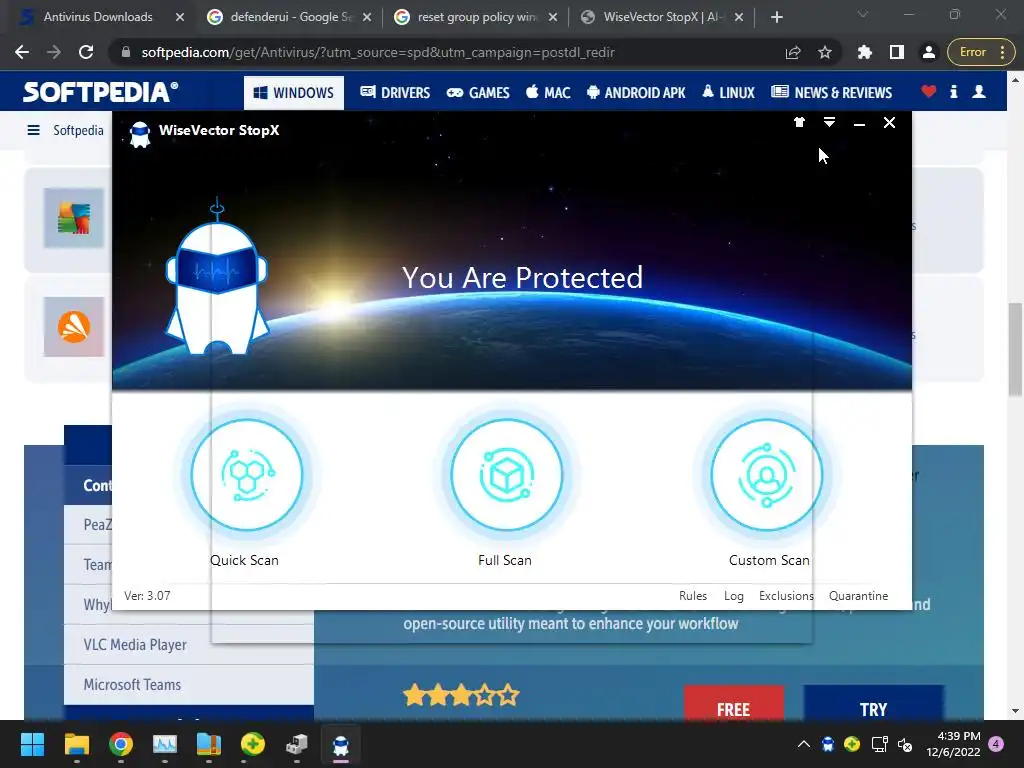Open the Custom Scan circle icon

(x=766, y=475)
